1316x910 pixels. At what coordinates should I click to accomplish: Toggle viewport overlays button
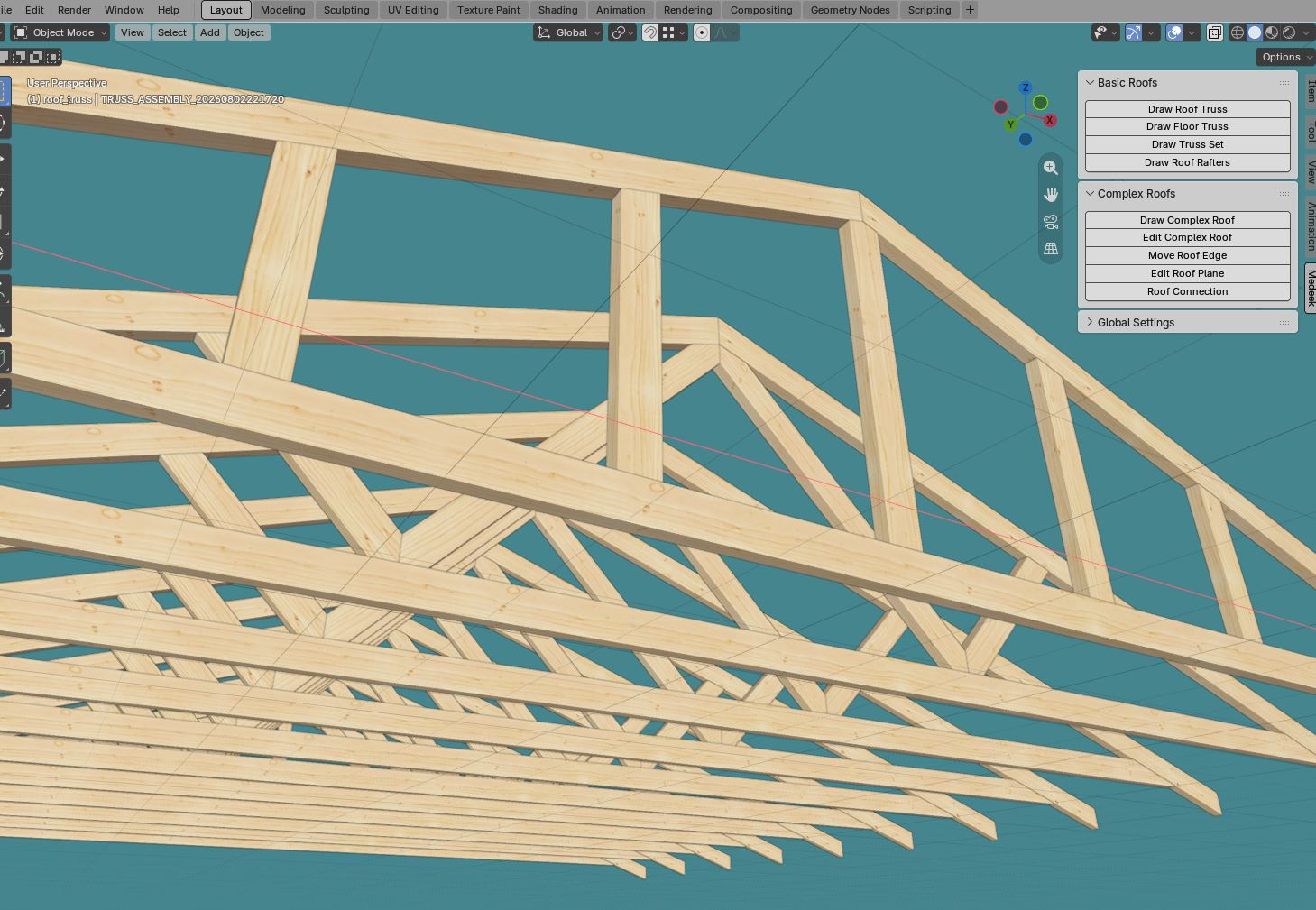[x=1174, y=32]
